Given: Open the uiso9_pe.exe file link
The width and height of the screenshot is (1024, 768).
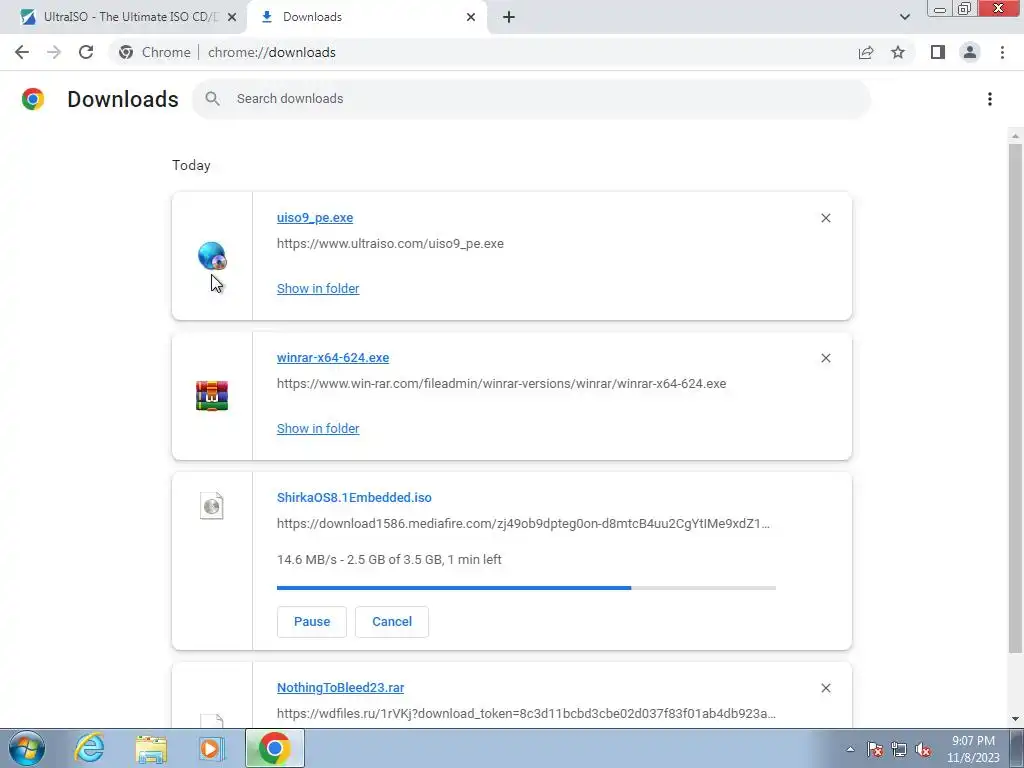Looking at the screenshot, I should [315, 217].
